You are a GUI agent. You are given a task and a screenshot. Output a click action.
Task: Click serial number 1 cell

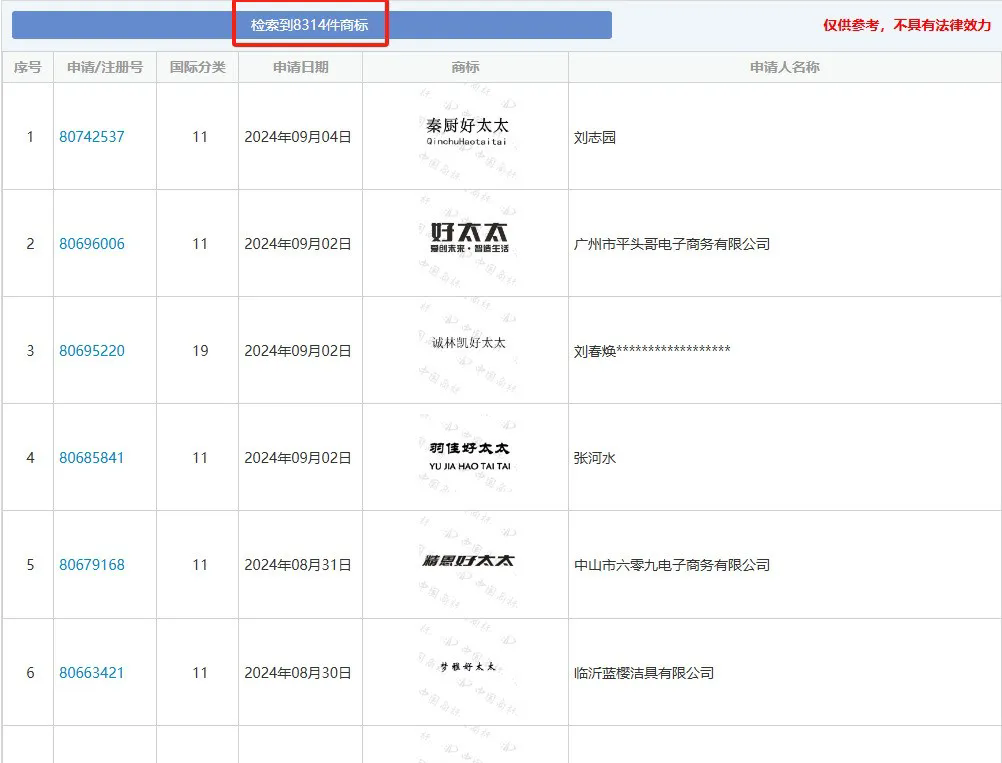(x=29, y=137)
